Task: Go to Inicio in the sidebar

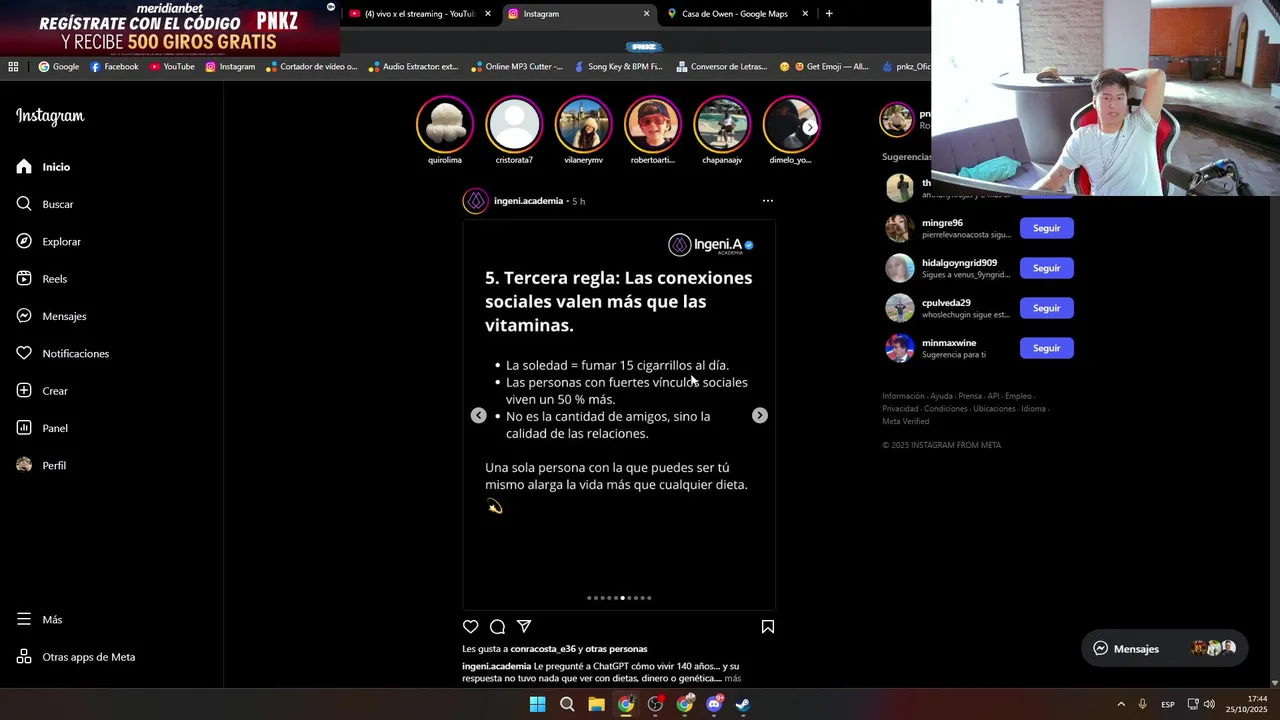Action: [44, 167]
